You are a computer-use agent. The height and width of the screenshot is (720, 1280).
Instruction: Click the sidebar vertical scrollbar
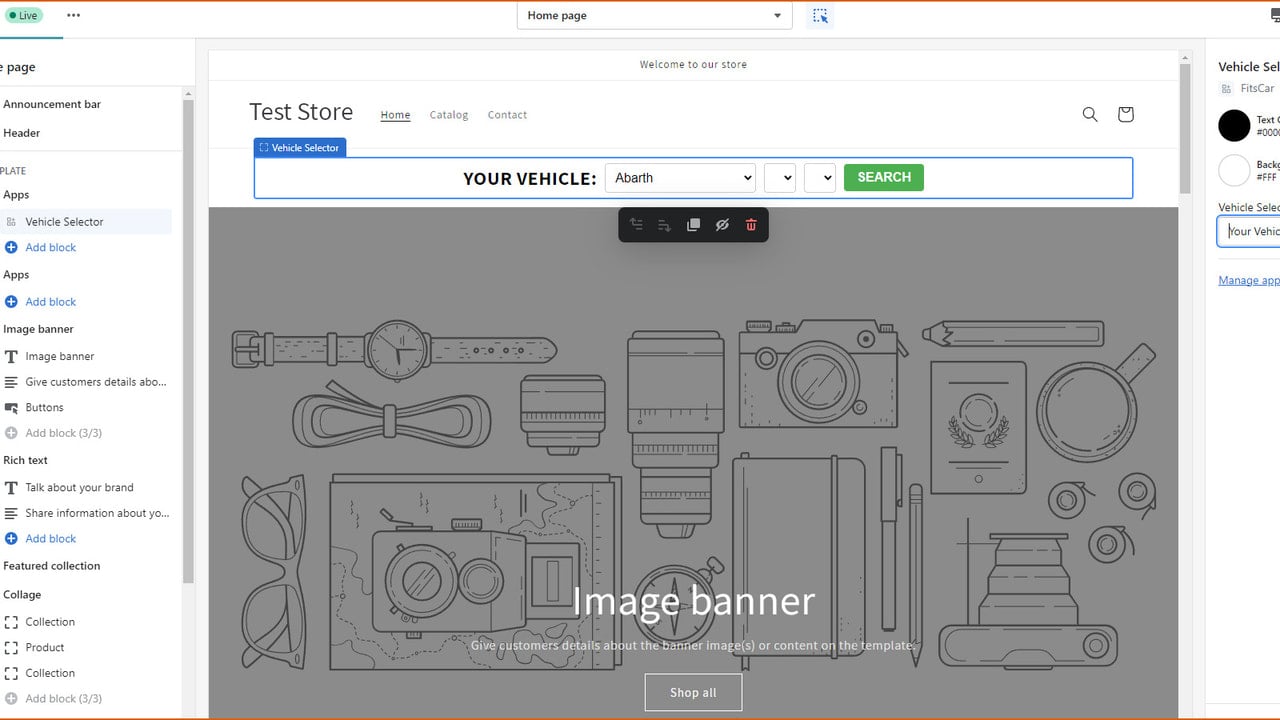tap(188, 340)
